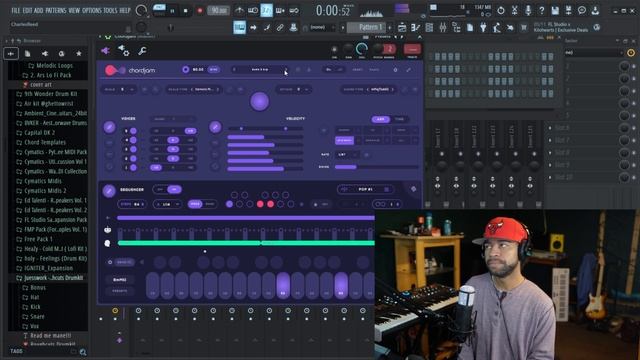The width and height of the screenshot is (640, 360).
Task: Click the plugin wrench settings icon
Action: tap(142, 51)
